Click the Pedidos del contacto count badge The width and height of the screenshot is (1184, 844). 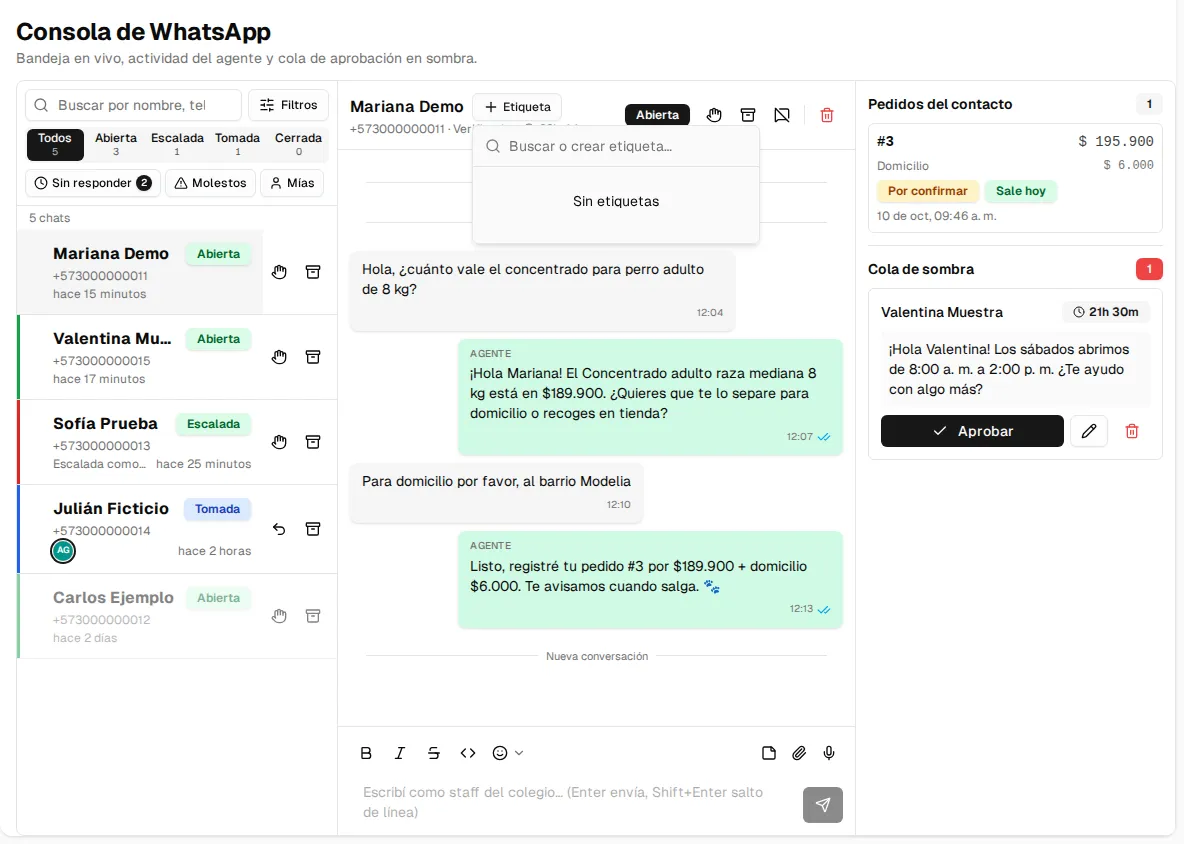pyautogui.click(x=1149, y=104)
